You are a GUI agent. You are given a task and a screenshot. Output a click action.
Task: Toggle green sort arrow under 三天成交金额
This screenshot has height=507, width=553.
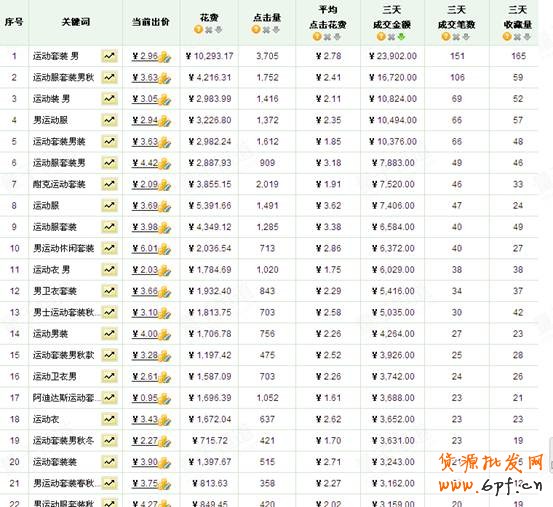[x=401, y=37]
